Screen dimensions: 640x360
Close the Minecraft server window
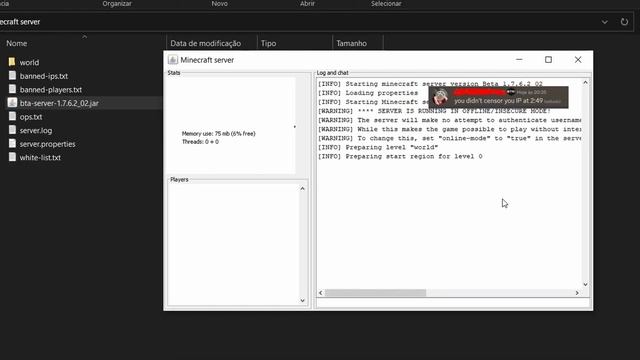(x=578, y=60)
